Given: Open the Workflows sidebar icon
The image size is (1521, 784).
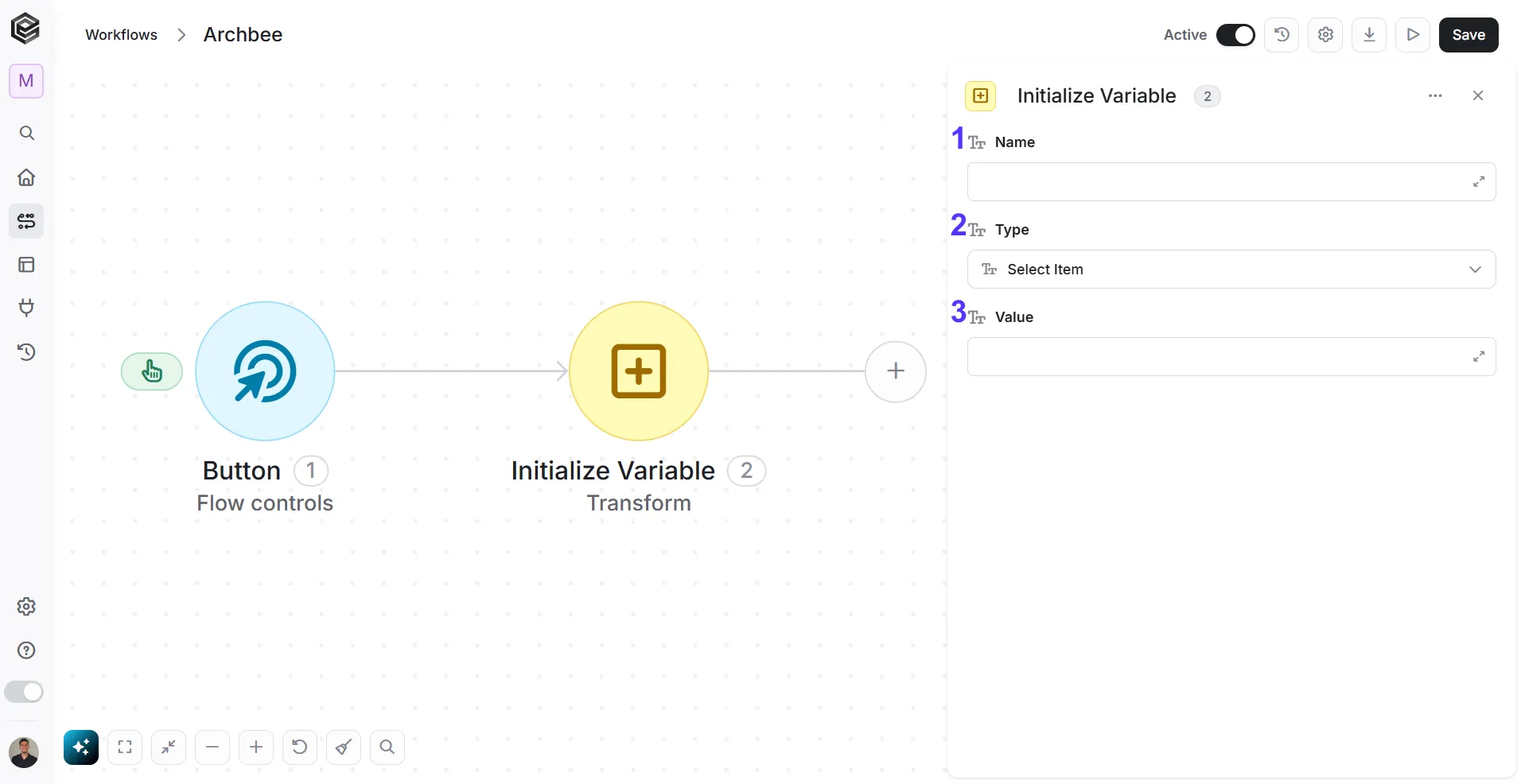Looking at the screenshot, I should (26, 221).
